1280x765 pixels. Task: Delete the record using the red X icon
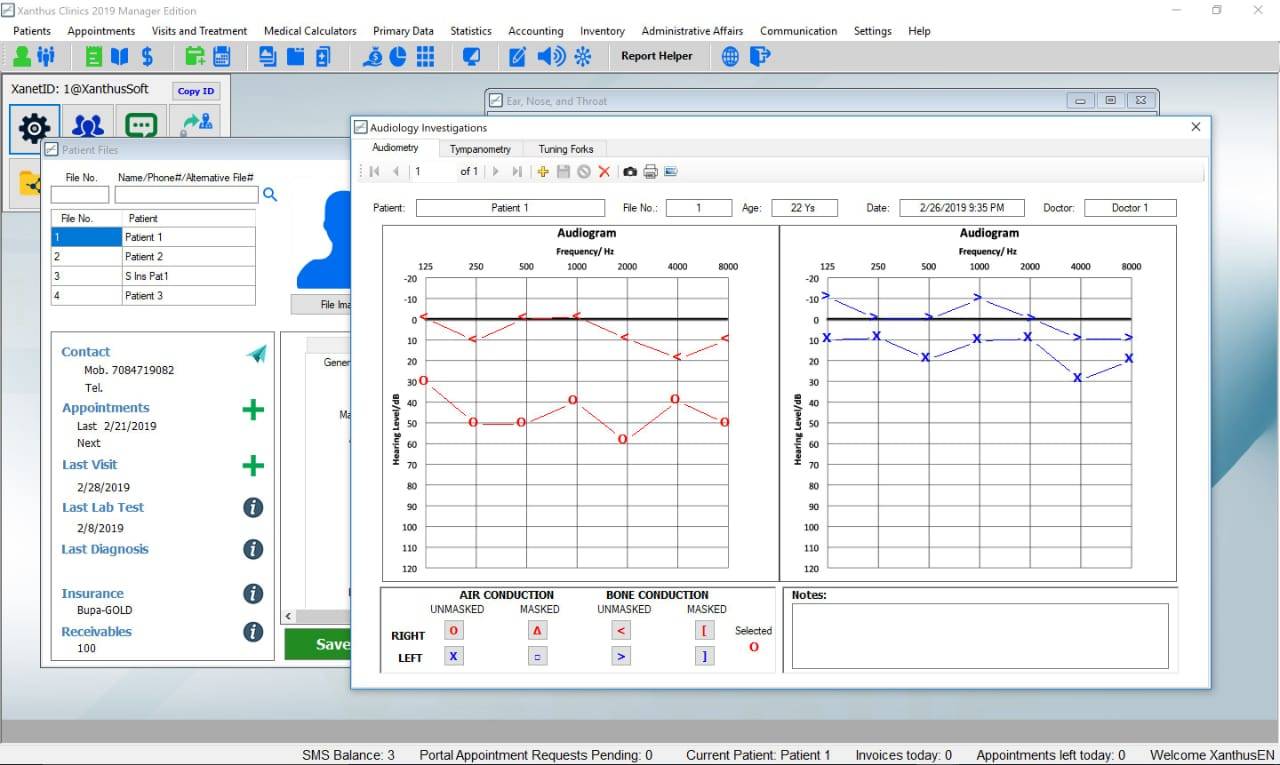point(604,172)
